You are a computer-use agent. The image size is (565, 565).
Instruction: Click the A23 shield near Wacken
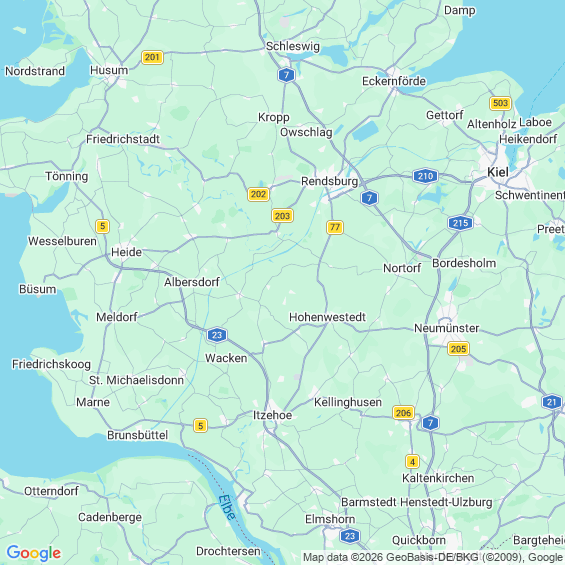217,335
